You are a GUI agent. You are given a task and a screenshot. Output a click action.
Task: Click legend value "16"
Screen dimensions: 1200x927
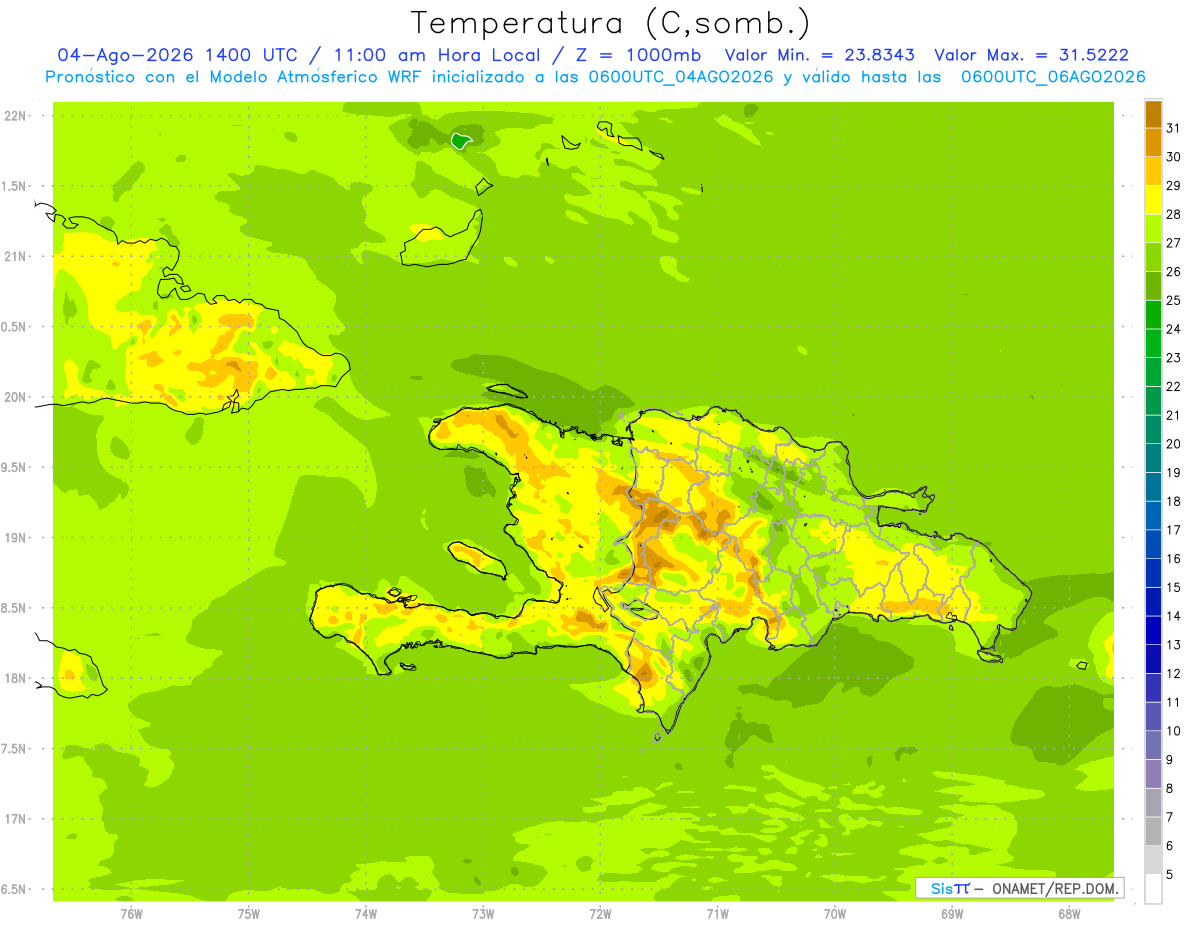(x=1173, y=558)
